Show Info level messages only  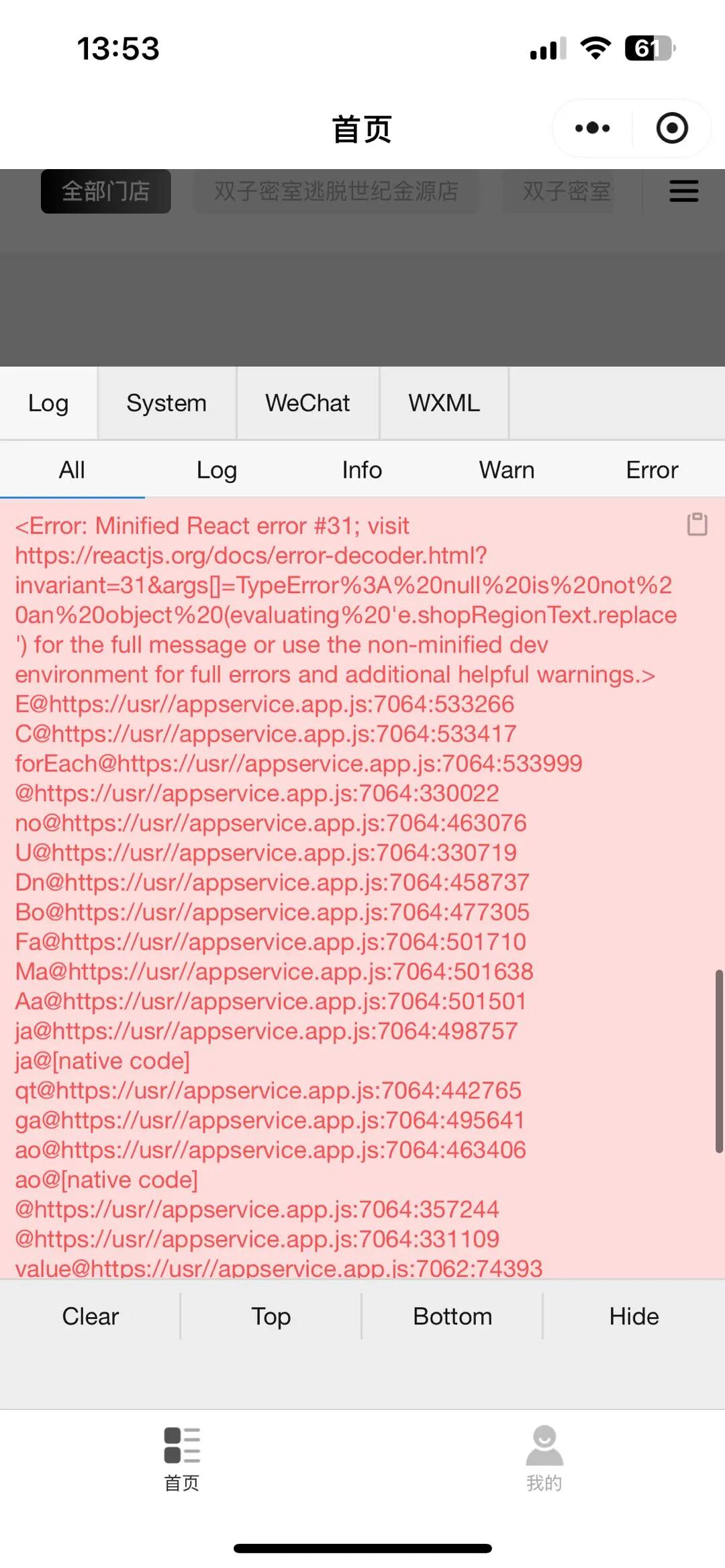pyautogui.click(x=362, y=470)
